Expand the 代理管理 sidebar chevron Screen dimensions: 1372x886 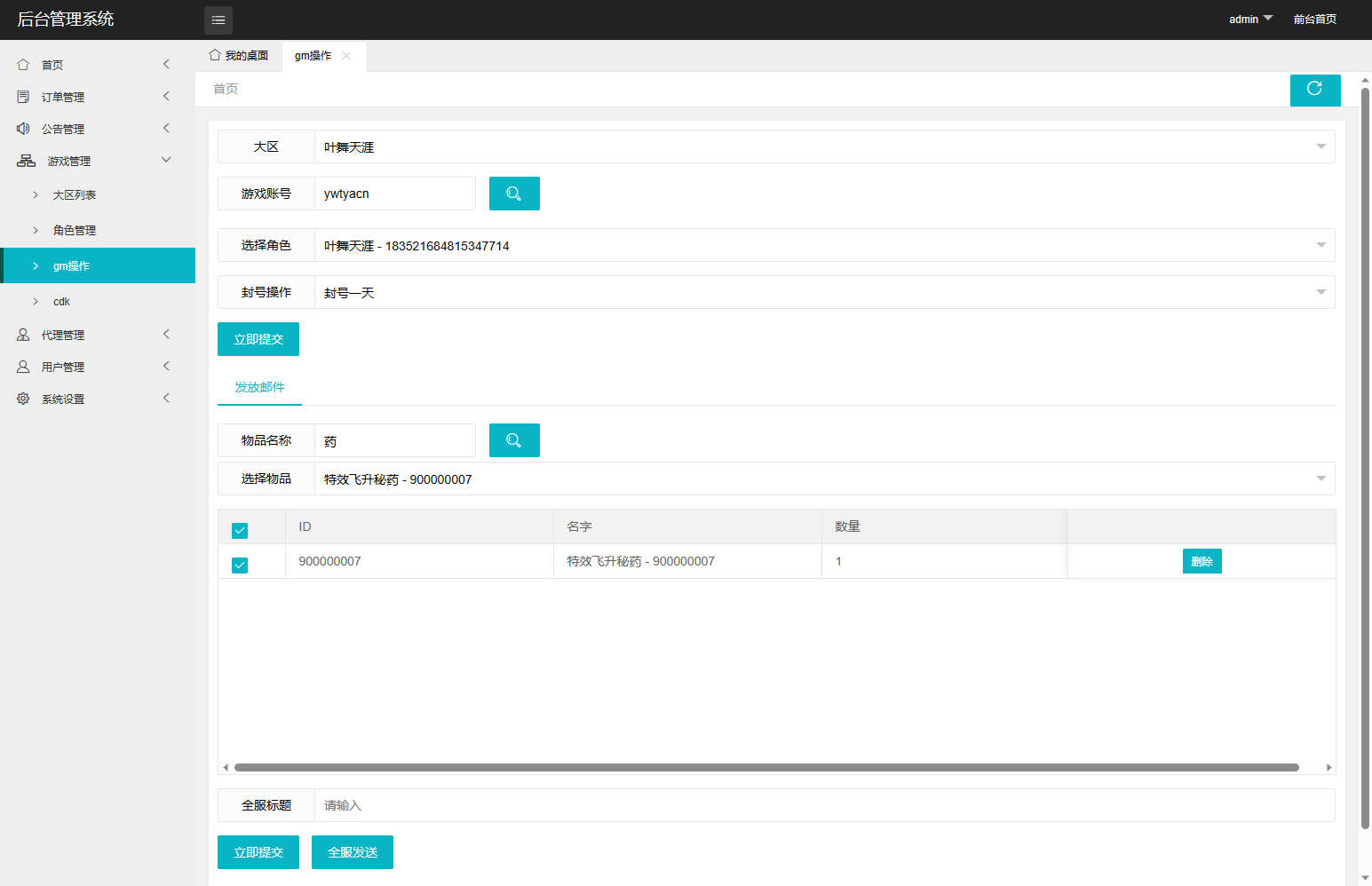click(166, 334)
